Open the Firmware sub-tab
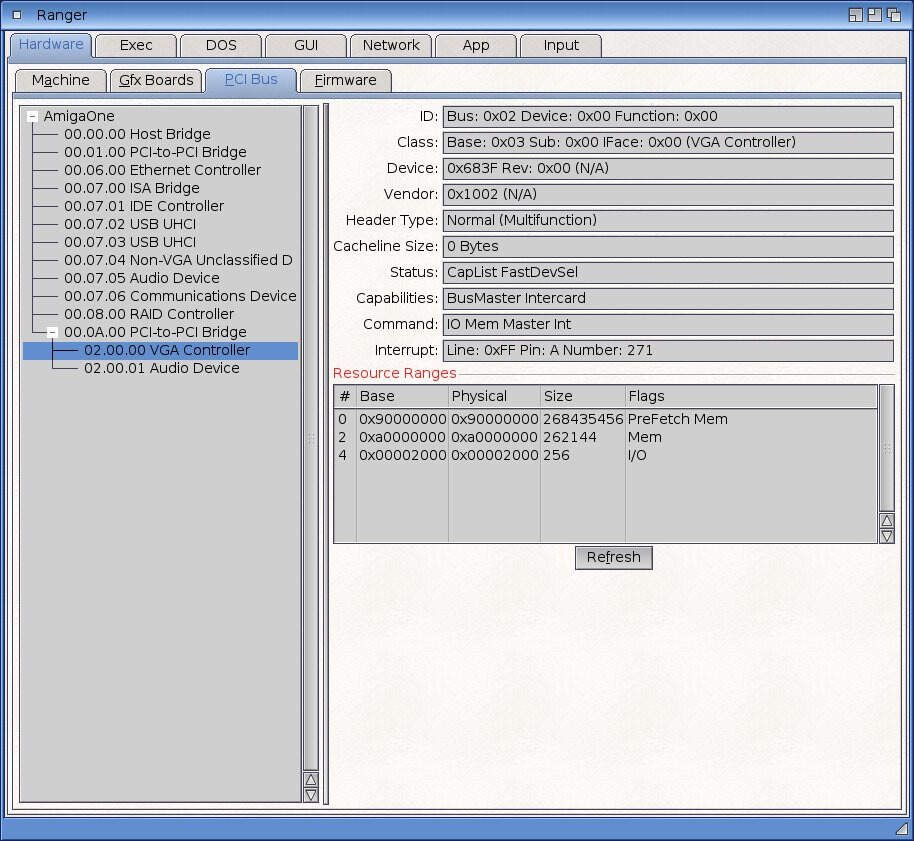The width and height of the screenshot is (914, 841). 346,80
